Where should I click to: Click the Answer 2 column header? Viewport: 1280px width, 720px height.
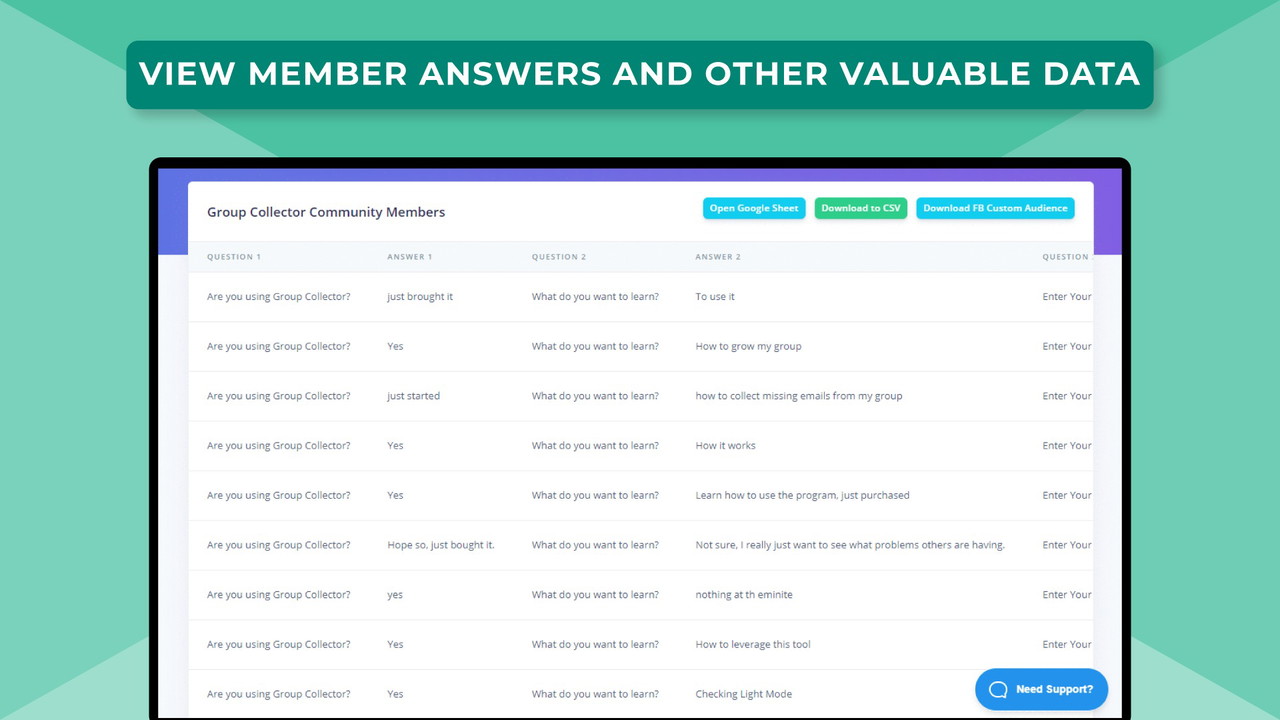coord(718,257)
